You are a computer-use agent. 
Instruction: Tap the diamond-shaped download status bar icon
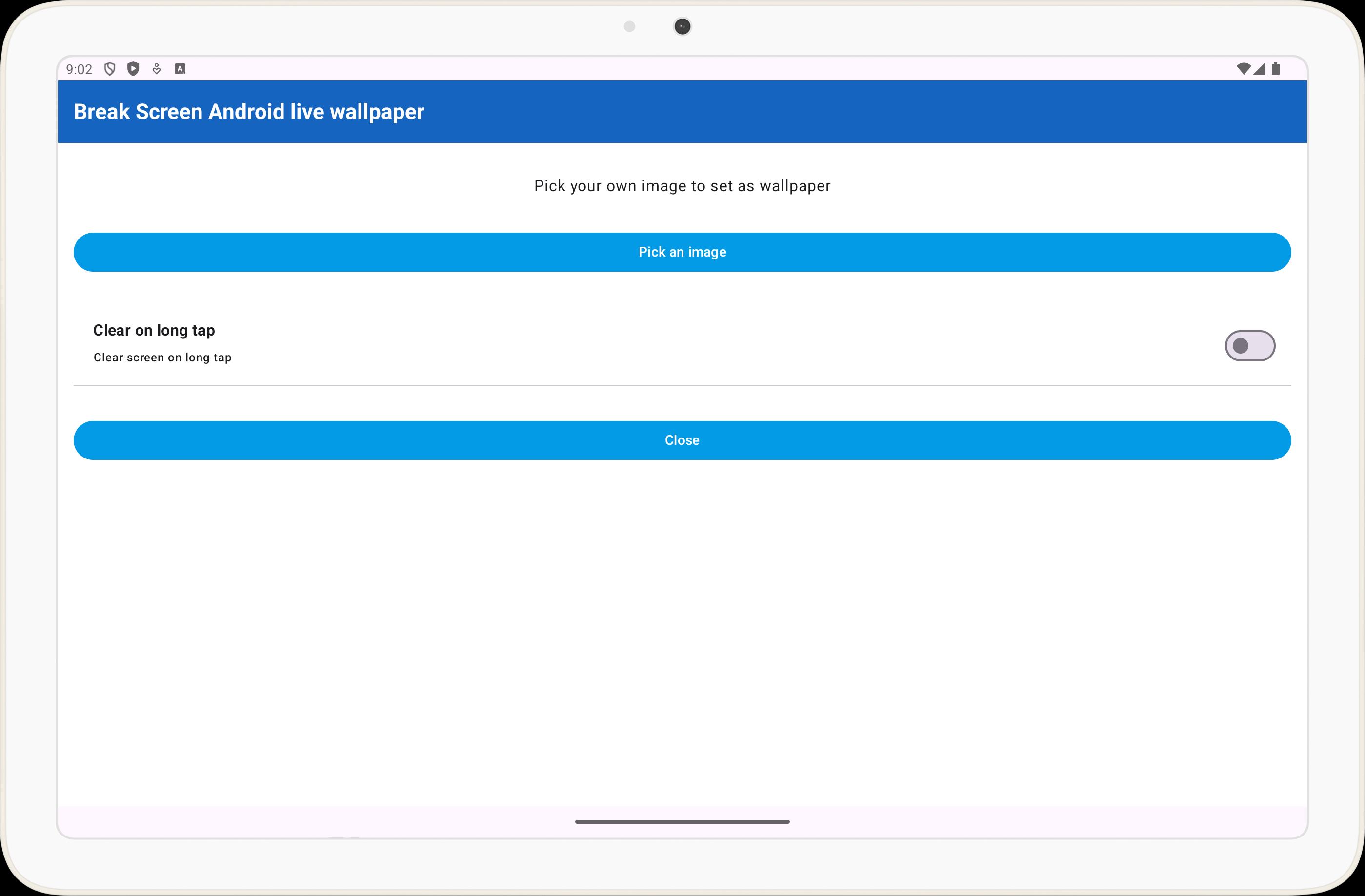[157, 69]
